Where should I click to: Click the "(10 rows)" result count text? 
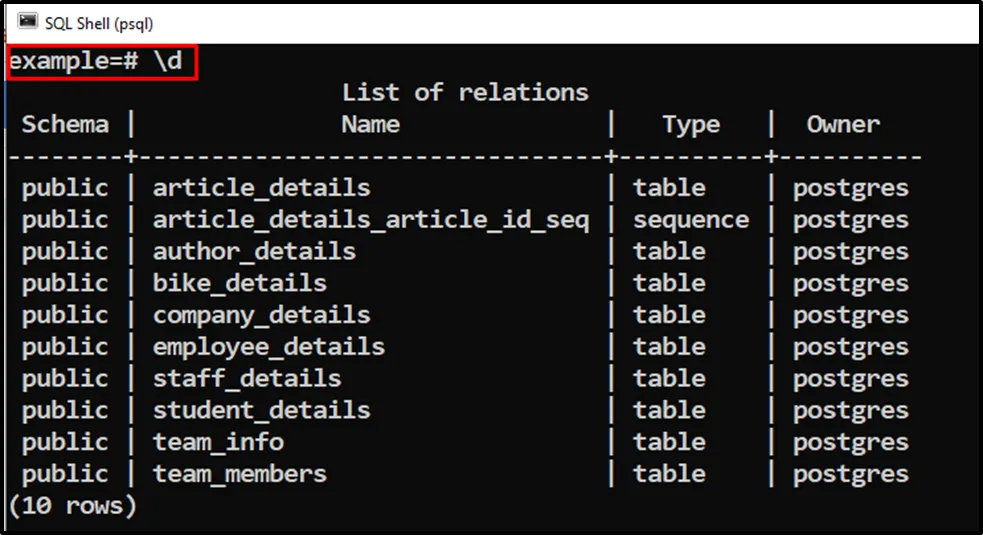(72, 506)
